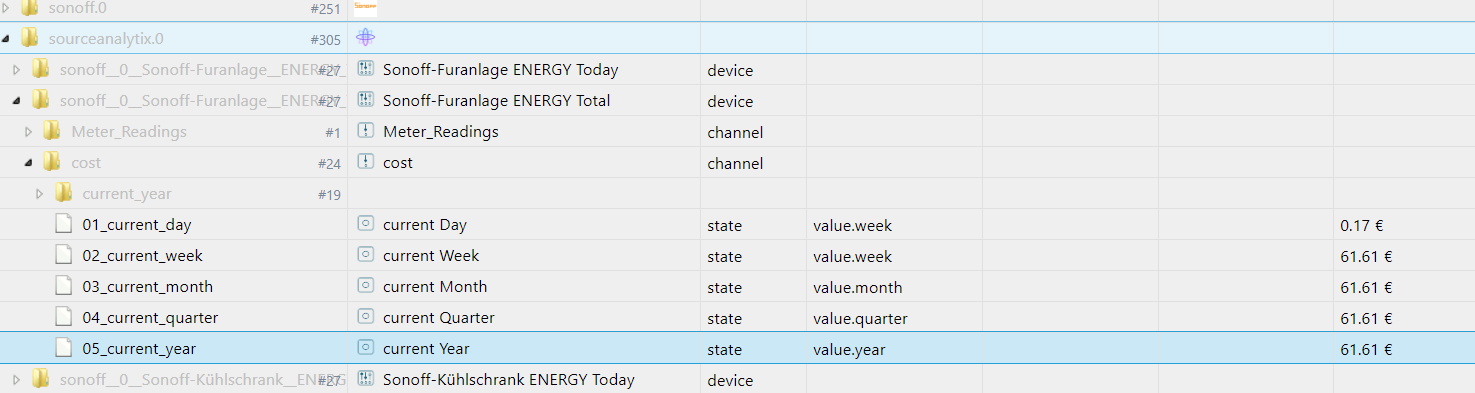Click state icon beside current Year
The width and height of the screenshot is (1475, 393).
tap(365, 348)
